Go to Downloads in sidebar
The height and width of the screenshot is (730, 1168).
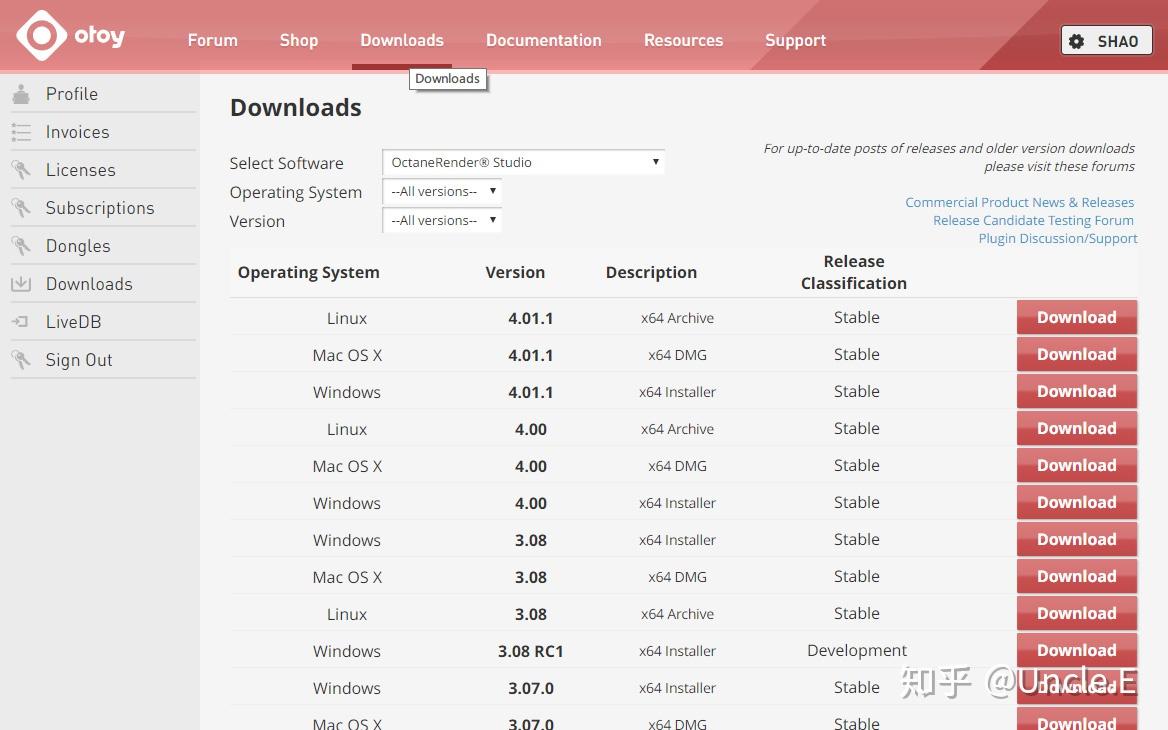pos(89,284)
